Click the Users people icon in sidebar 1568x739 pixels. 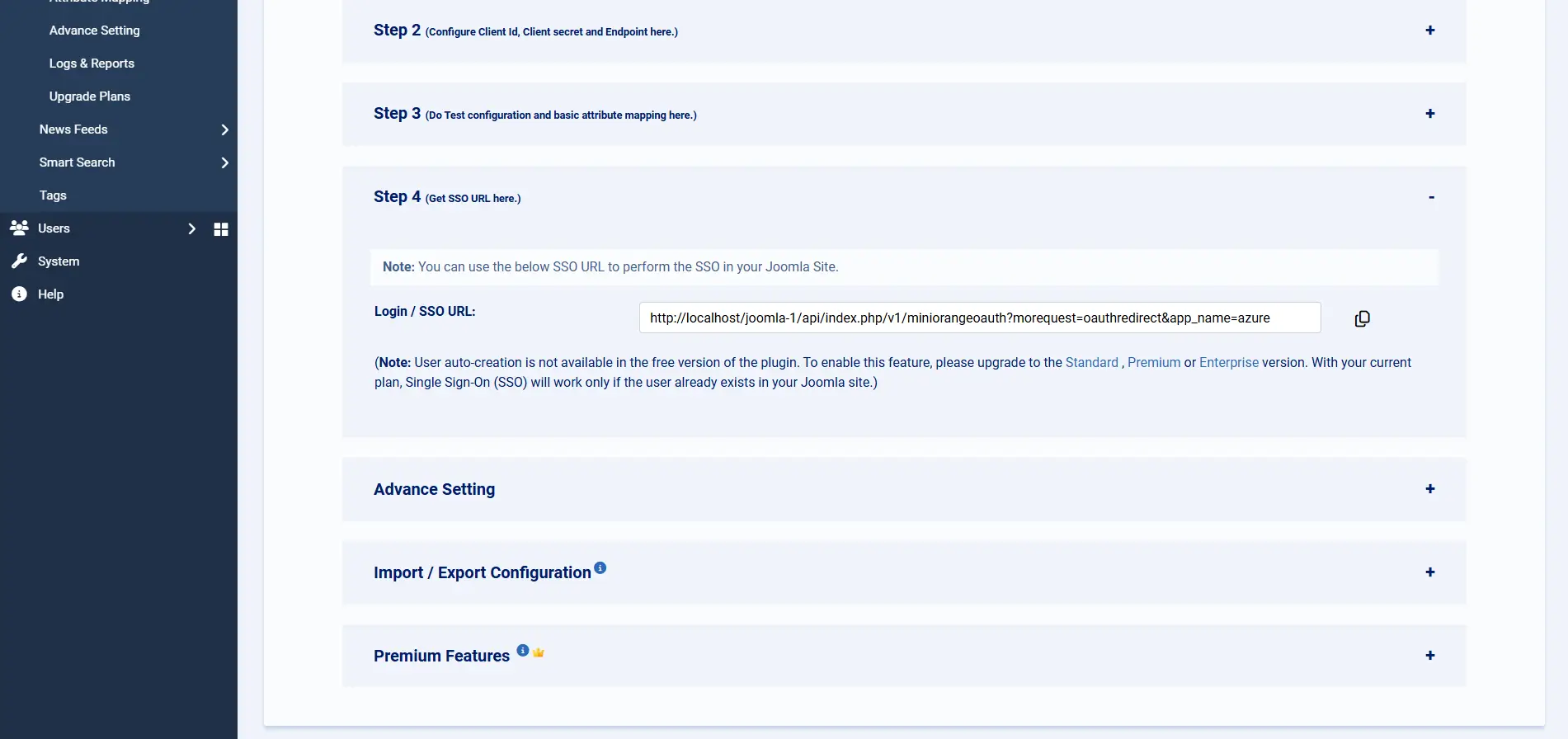(19, 228)
